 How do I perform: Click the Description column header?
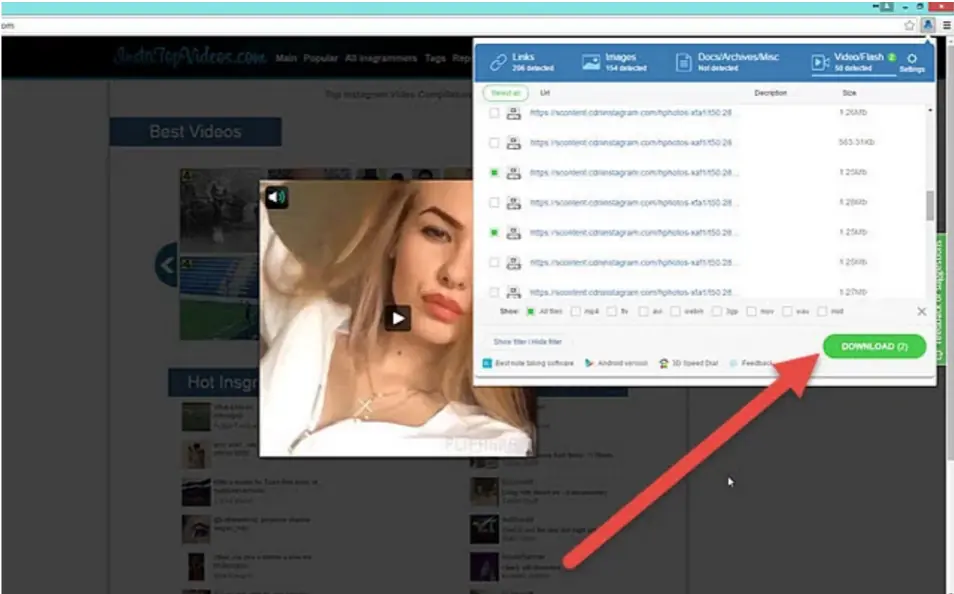tap(770, 93)
